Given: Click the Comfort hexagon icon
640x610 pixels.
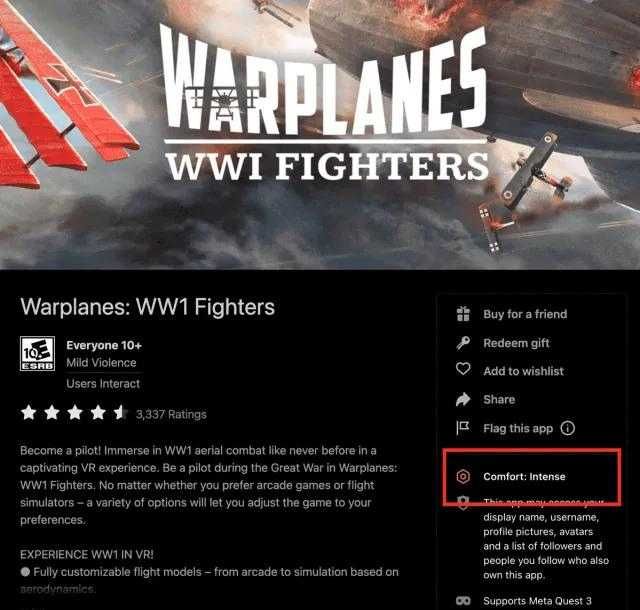Looking at the screenshot, I should pyautogui.click(x=463, y=476).
